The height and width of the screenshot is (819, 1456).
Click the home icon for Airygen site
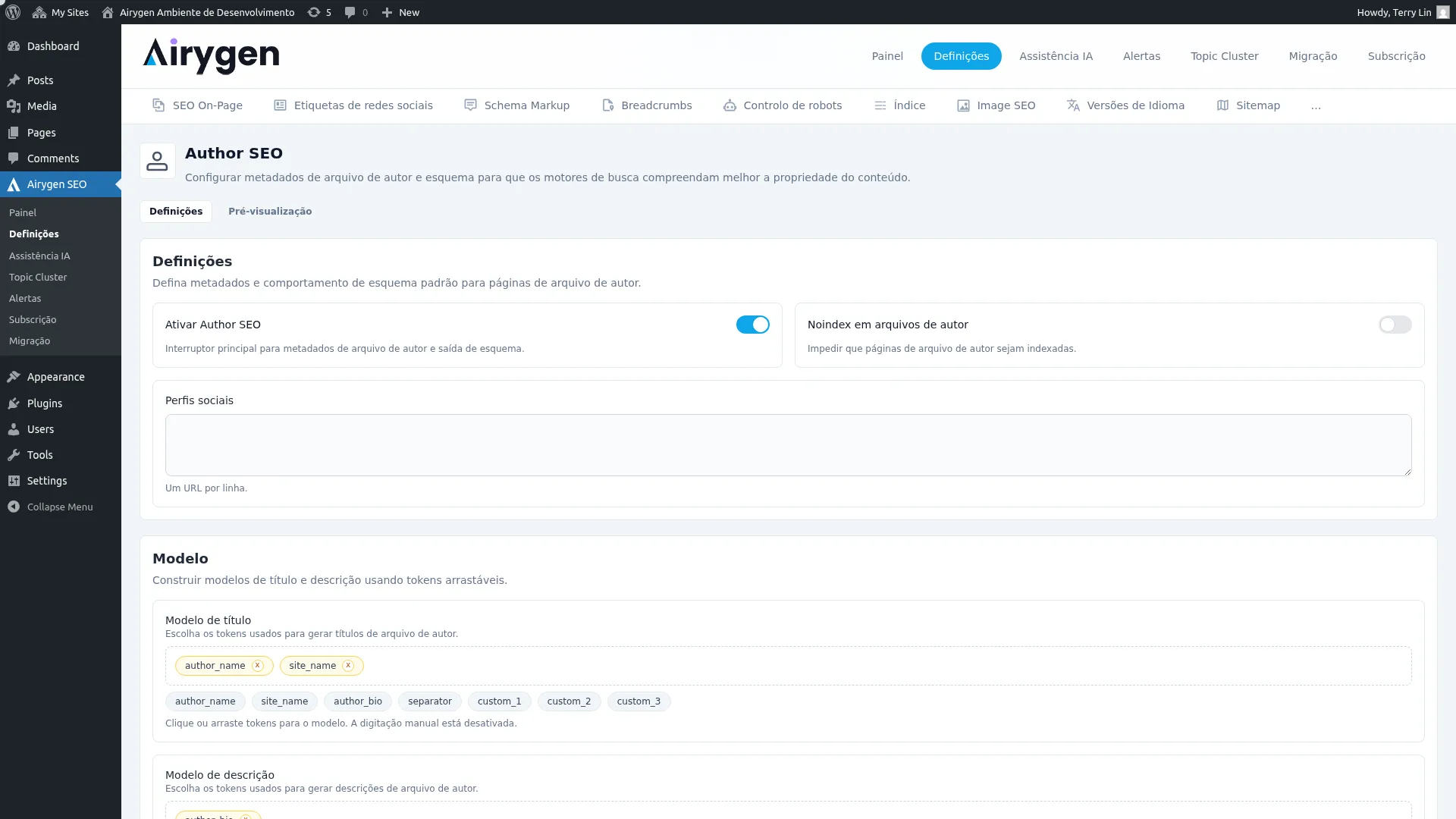tap(108, 12)
